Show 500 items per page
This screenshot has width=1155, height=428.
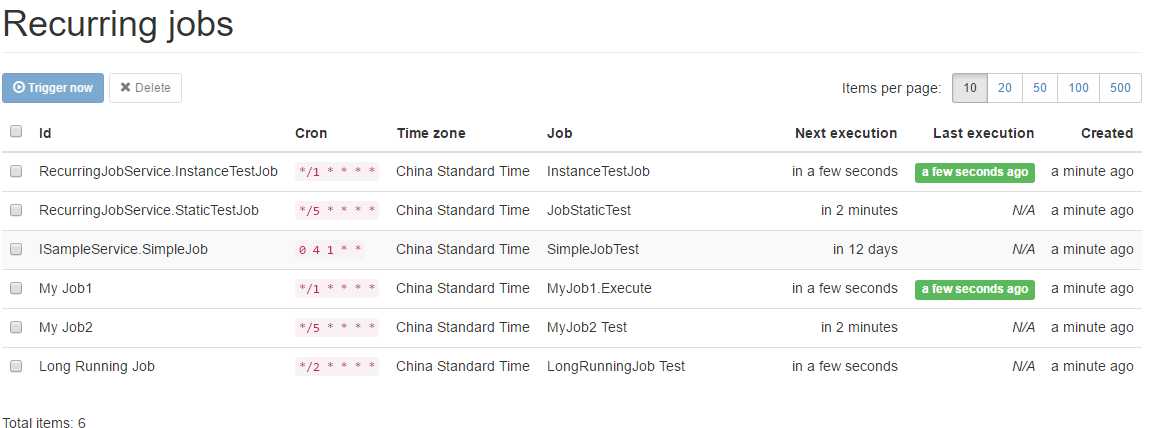(x=1120, y=88)
